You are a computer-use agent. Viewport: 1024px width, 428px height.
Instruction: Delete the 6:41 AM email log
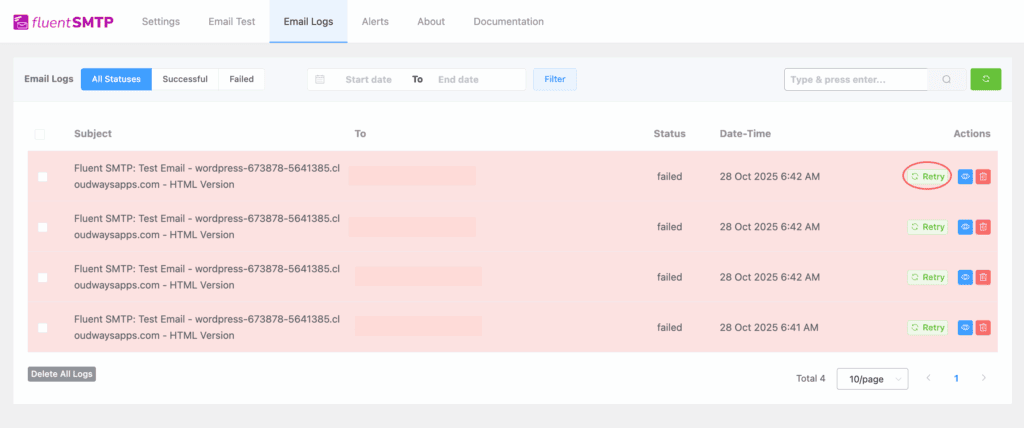pos(983,327)
